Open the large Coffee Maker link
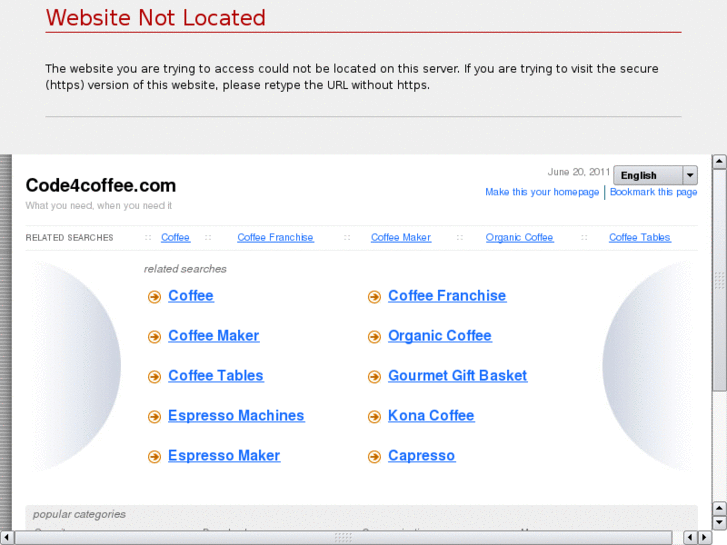The width and height of the screenshot is (727, 545). (213, 335)
